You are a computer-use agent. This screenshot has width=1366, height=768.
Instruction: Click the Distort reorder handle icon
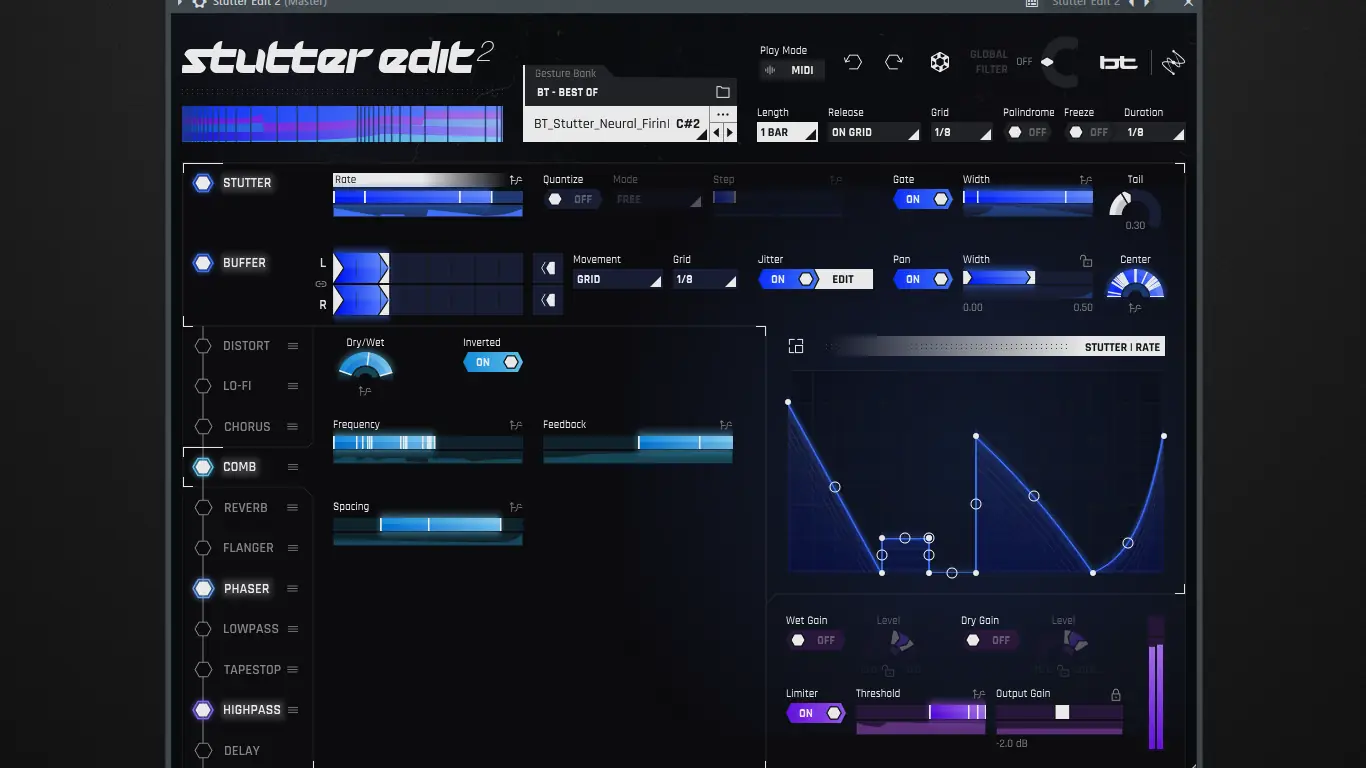(293, 346)
